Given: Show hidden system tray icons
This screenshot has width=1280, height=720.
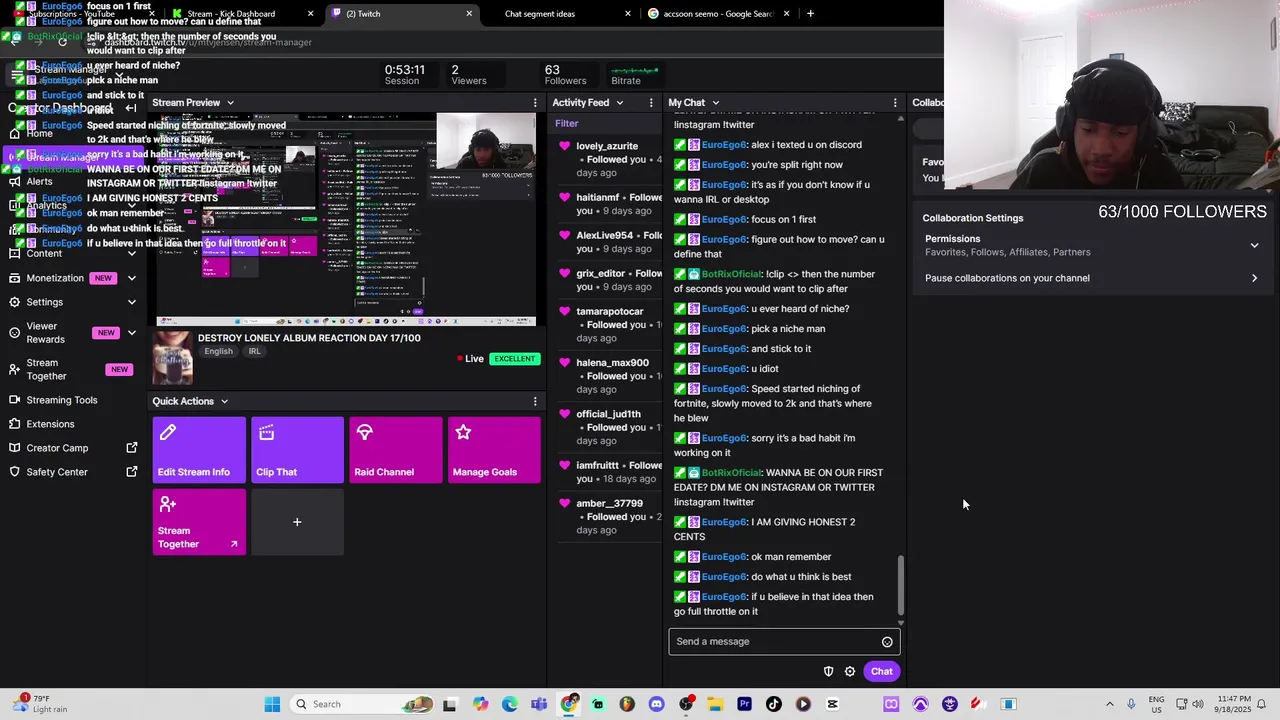Looking at the screenshot, I should click(1109, 704).
